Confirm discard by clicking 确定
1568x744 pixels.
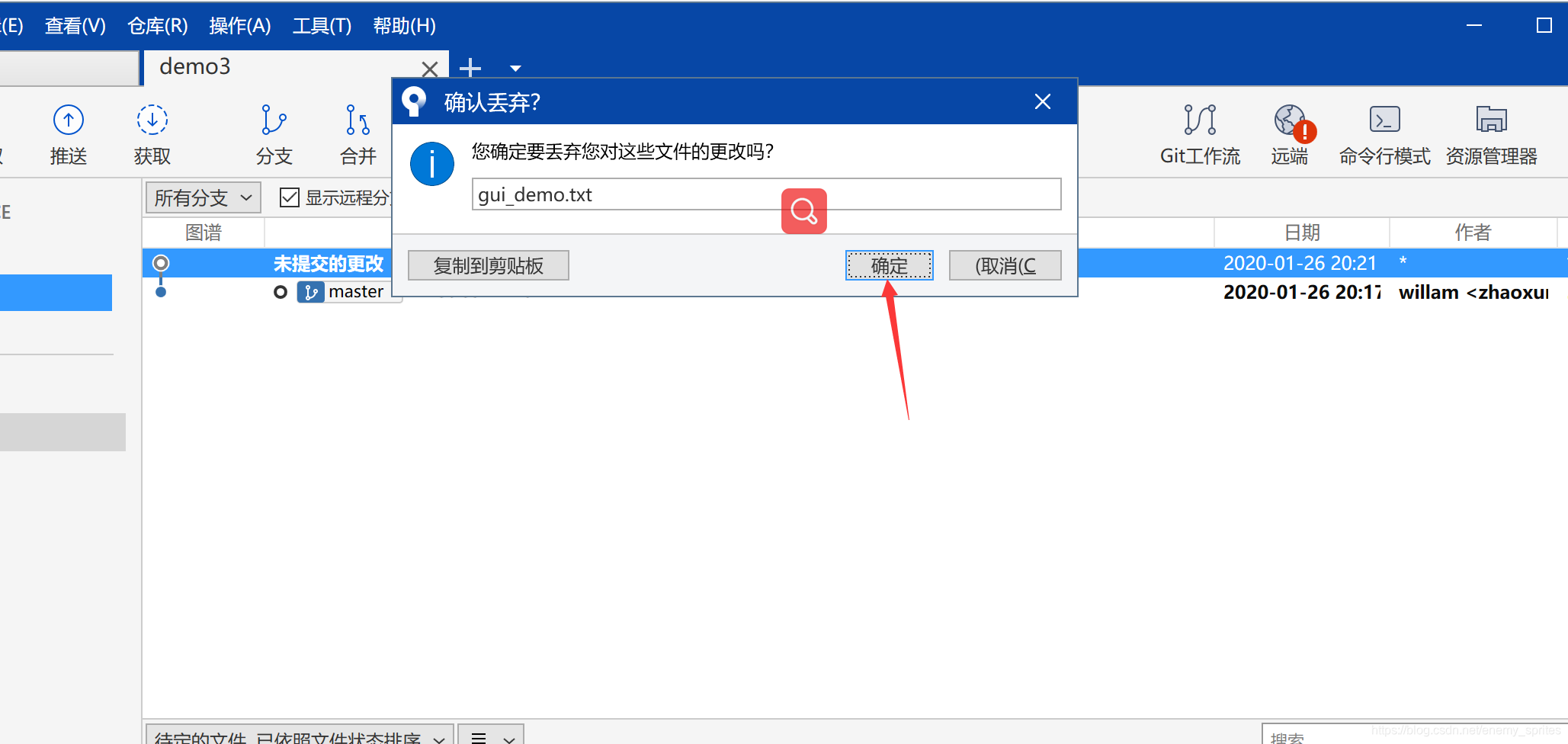click(x=889, y=265)
